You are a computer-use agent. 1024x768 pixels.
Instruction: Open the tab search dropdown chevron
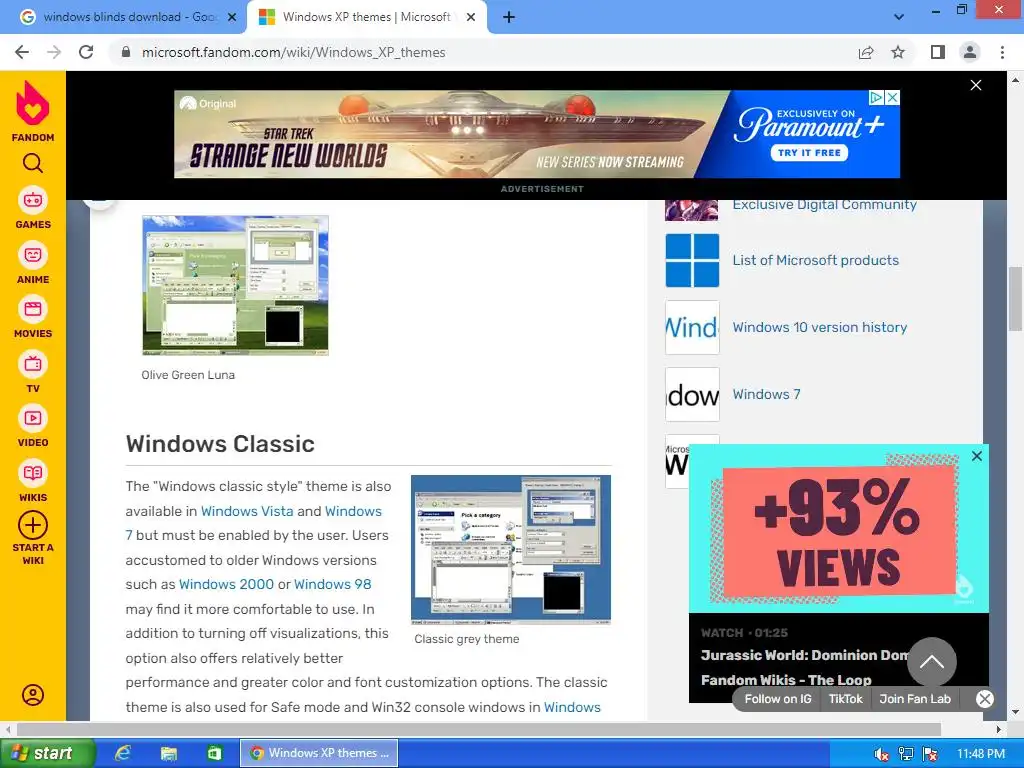pos(899,17)
